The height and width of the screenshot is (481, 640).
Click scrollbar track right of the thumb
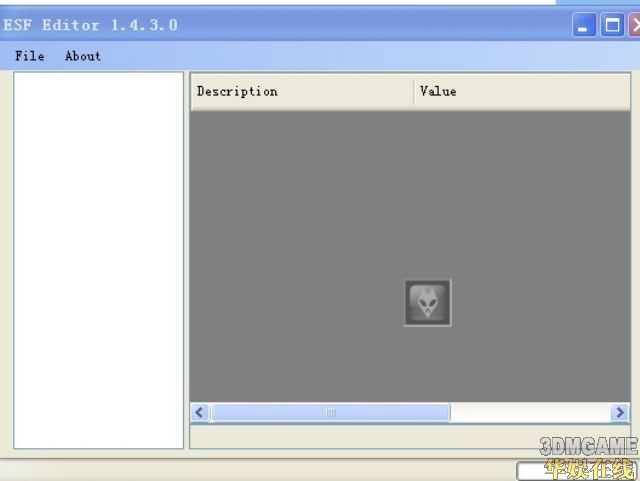pos(530,412)
